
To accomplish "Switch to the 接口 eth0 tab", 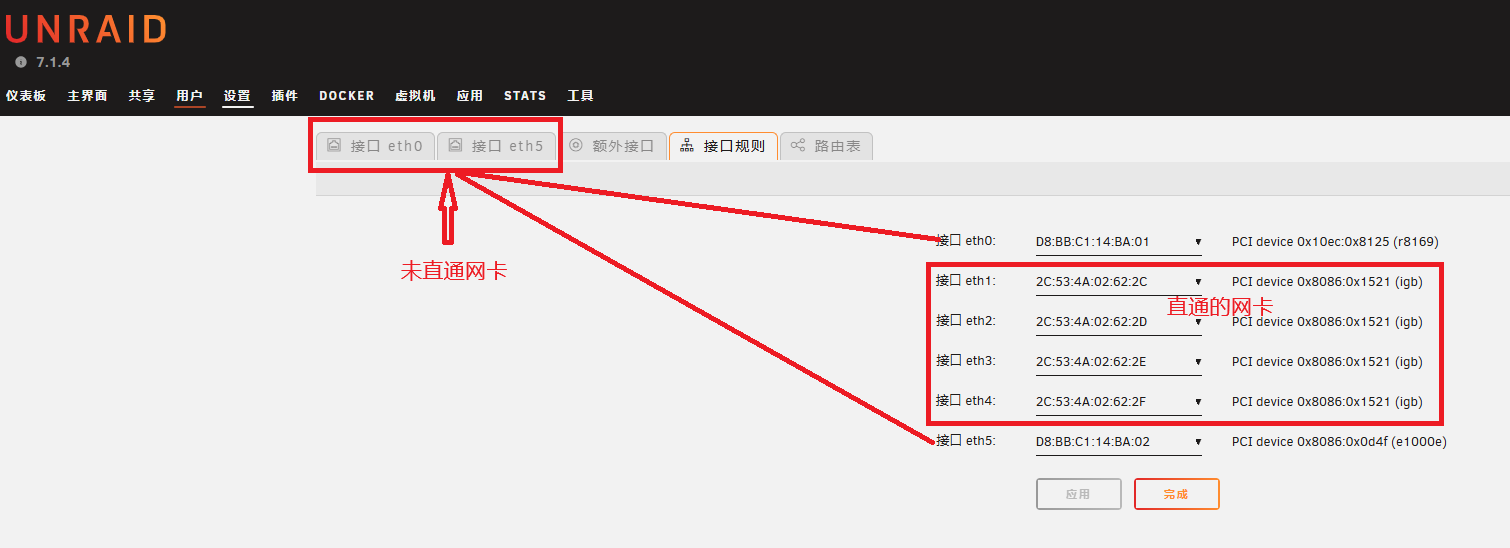I will (x=376, y=146).
